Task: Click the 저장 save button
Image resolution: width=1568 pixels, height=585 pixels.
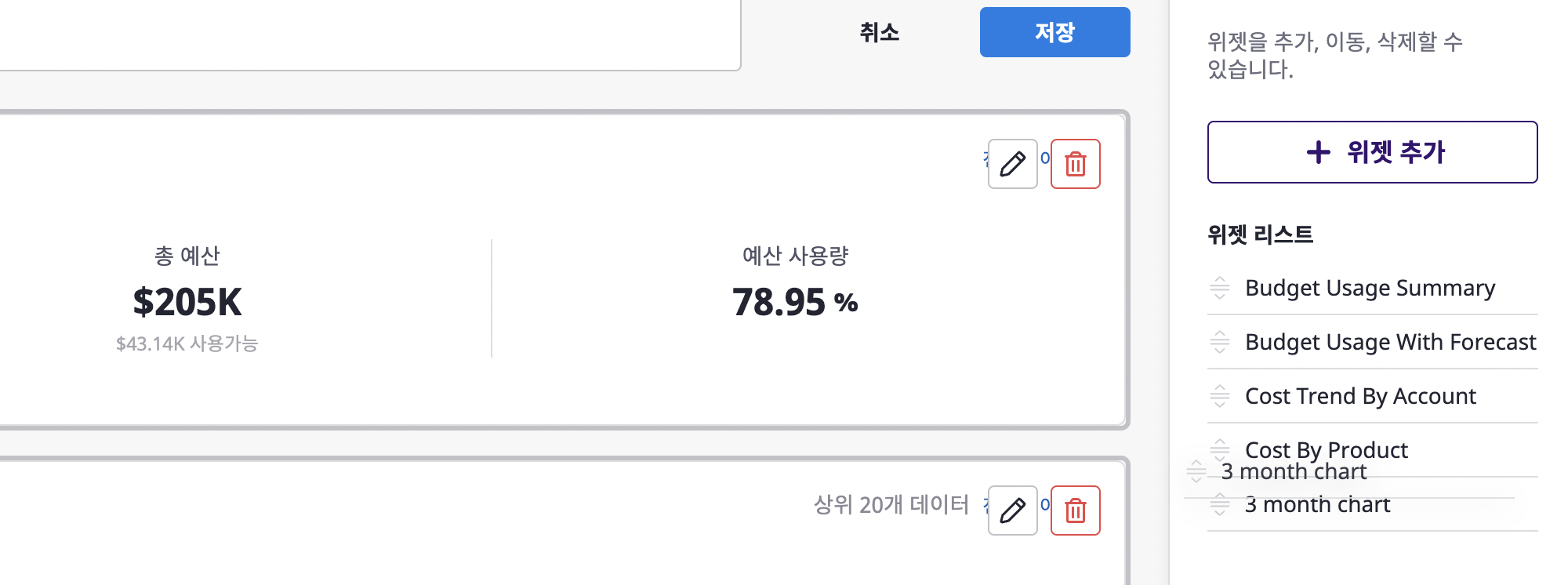Action: (1054, 32)
